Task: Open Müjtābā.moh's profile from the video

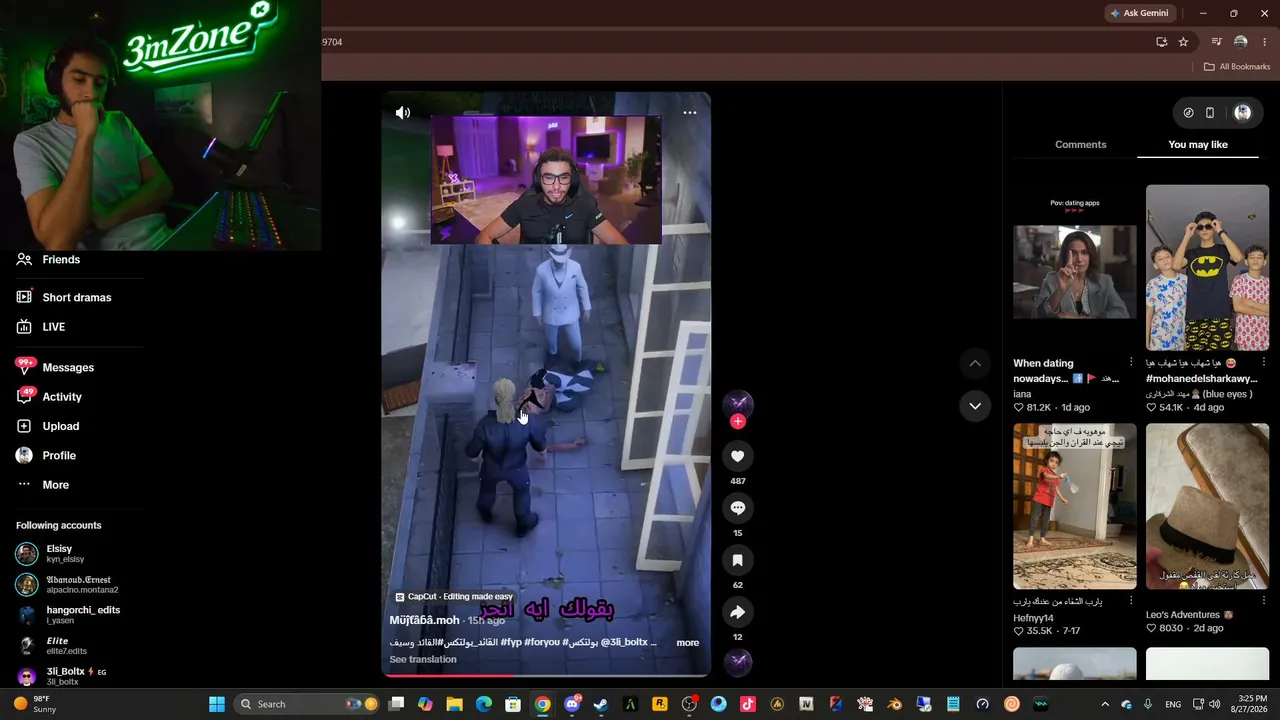Action: pos(425,620)
